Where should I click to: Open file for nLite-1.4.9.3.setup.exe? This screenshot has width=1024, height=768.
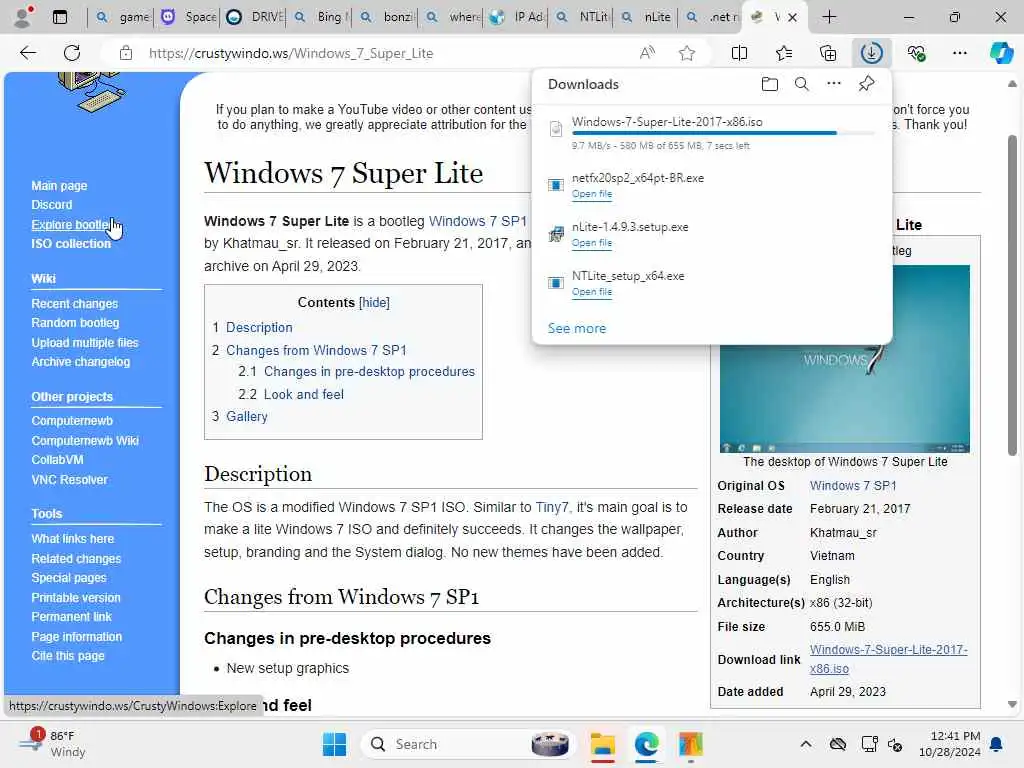click(592, 243)
